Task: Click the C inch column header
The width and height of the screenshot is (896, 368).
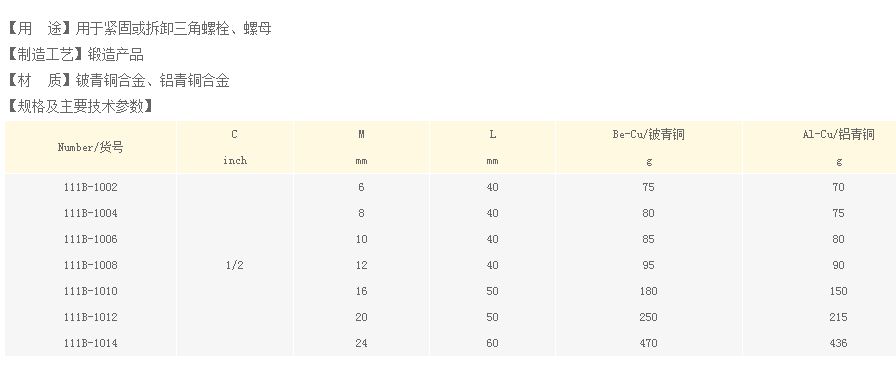Action: coord(235,147)
